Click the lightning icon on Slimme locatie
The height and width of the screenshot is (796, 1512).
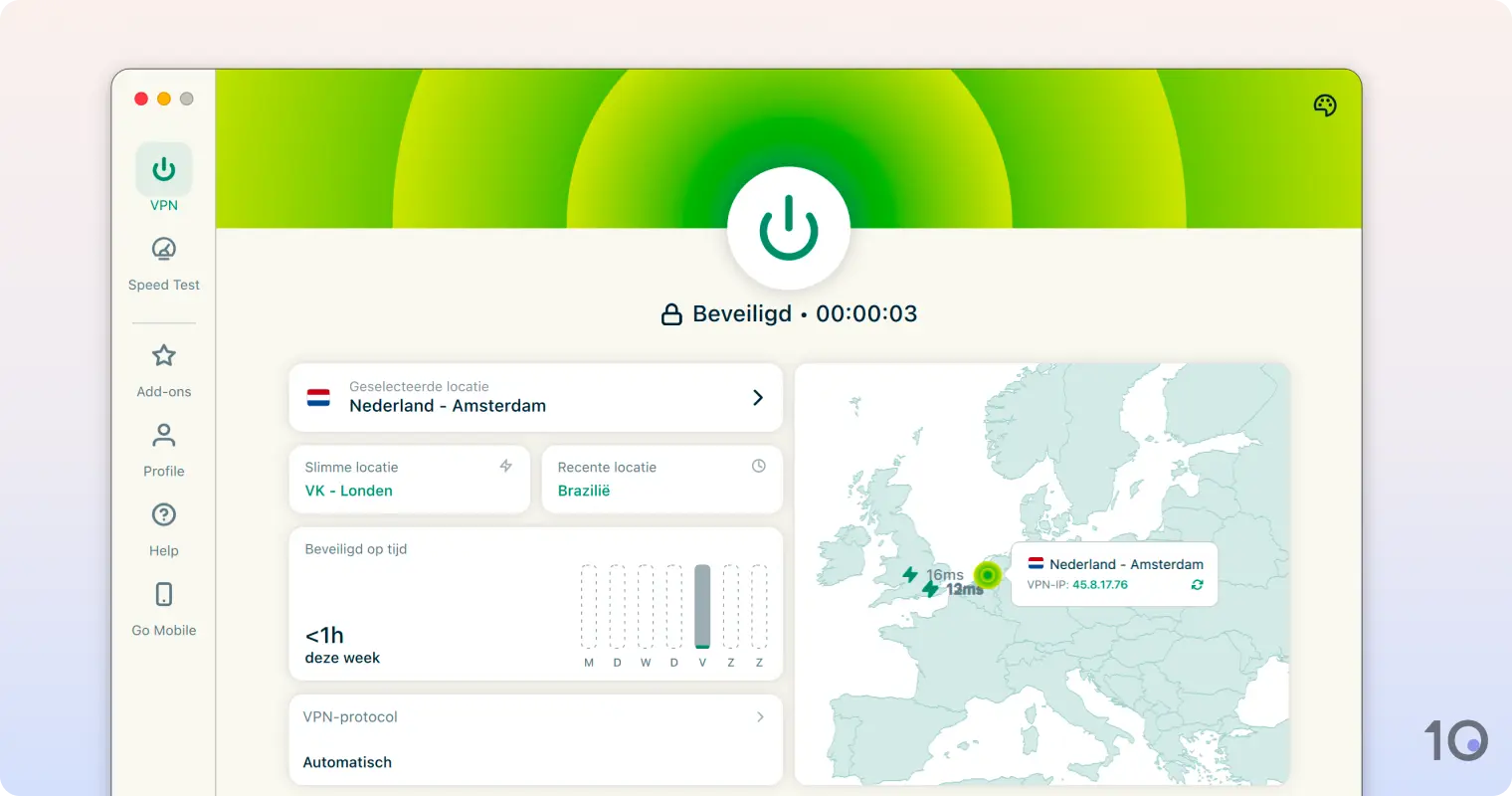(x=506, y=466)
